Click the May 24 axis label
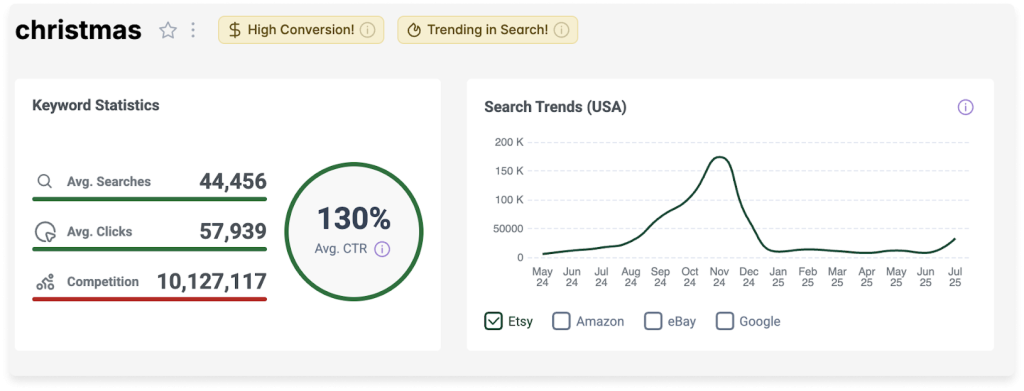The width and height of the screenshot is (1024, 391). 543,277
